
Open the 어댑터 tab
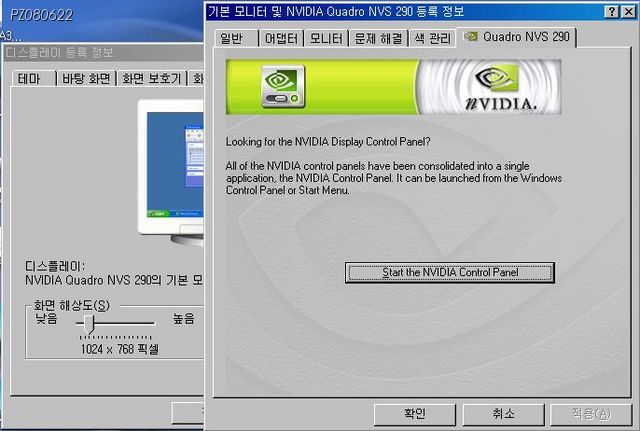[x=281, y=38]
